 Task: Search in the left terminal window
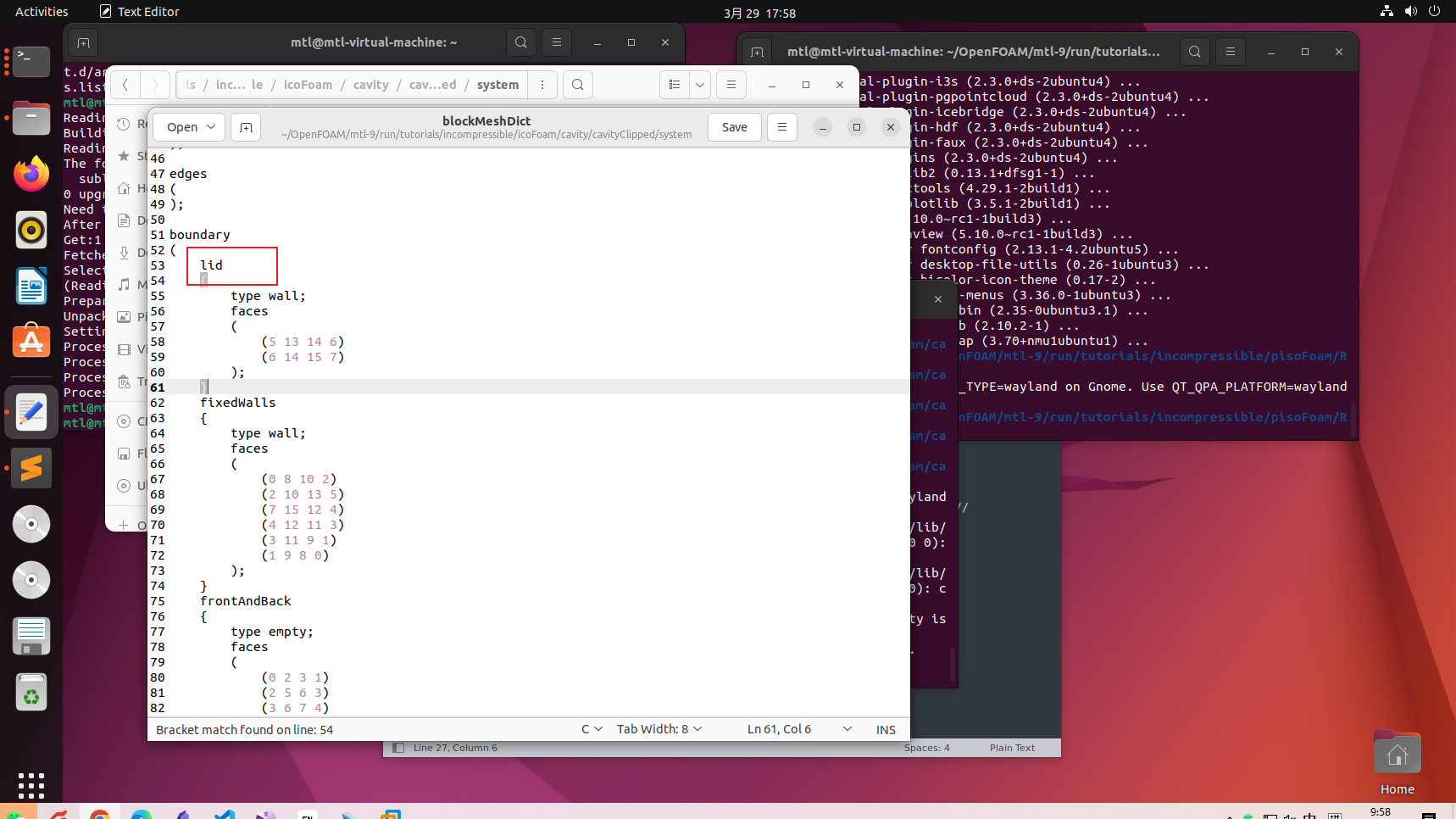point(521,42)
